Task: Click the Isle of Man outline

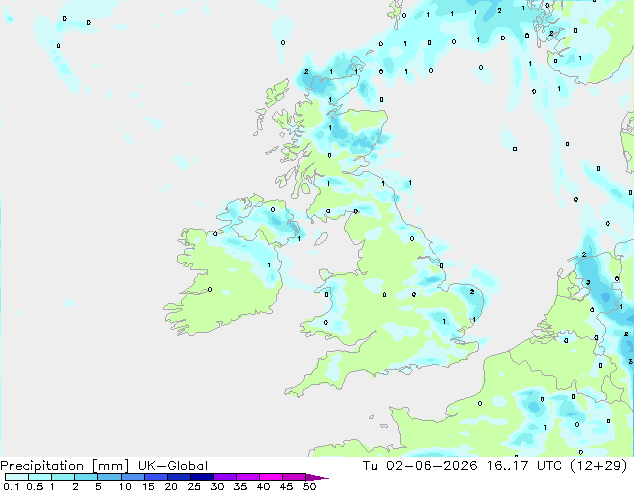Action: point(321,239)
